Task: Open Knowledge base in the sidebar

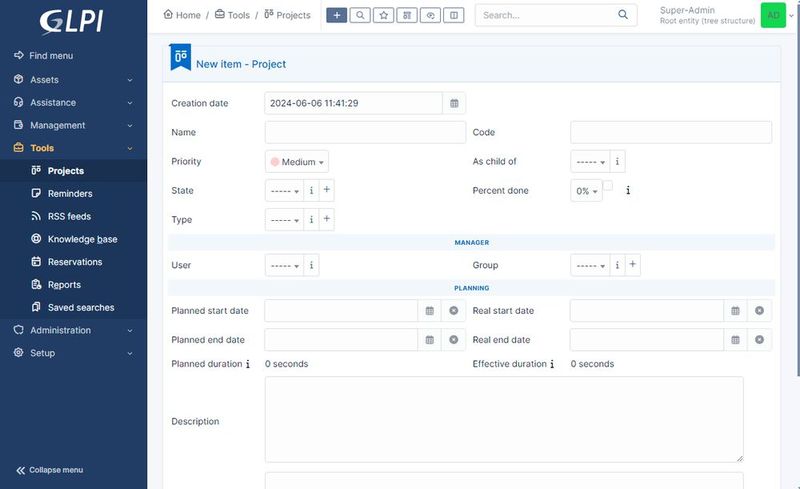Action: (x=73, y=239)
